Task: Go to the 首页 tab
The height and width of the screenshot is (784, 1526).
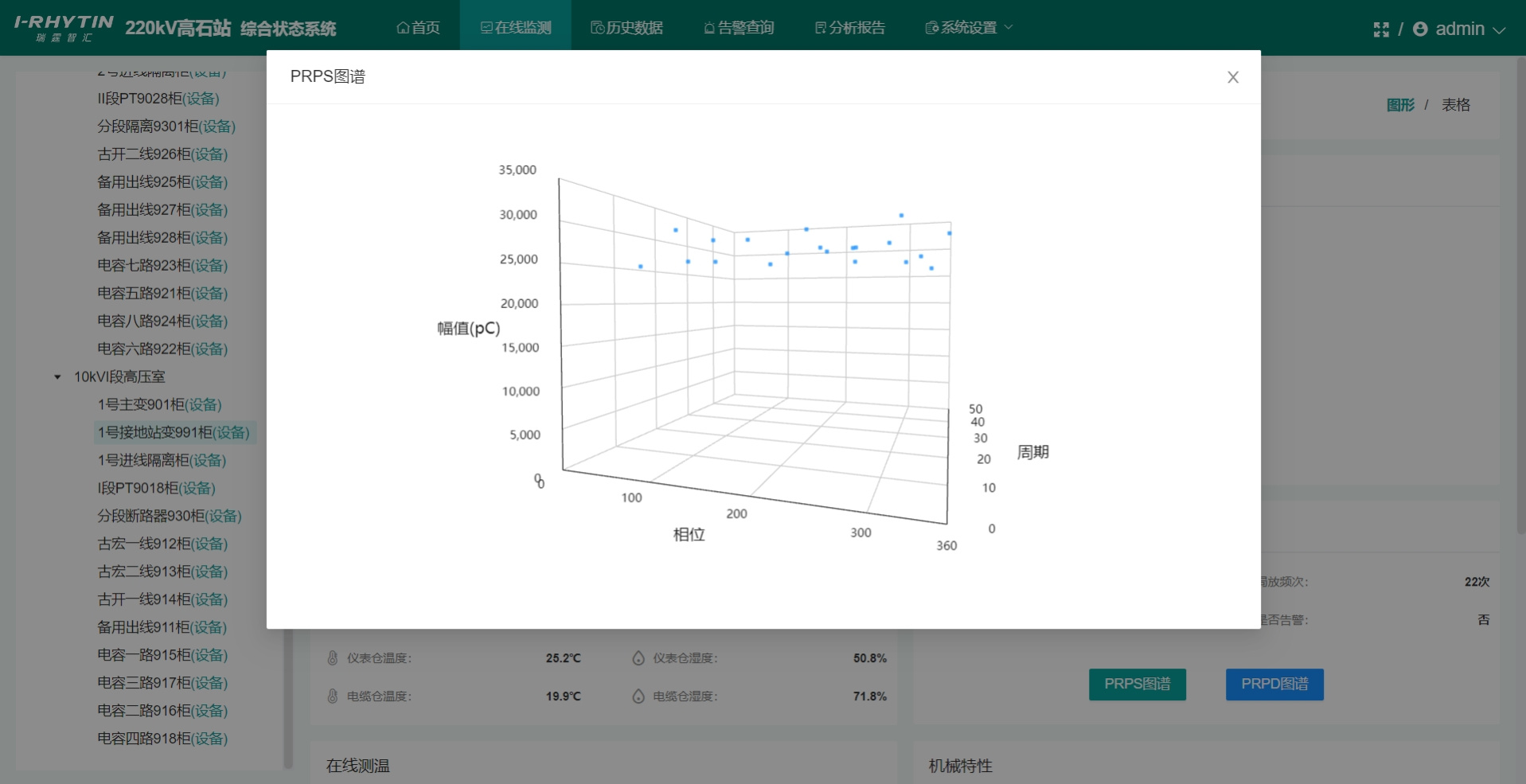Action: coord(418,28)
